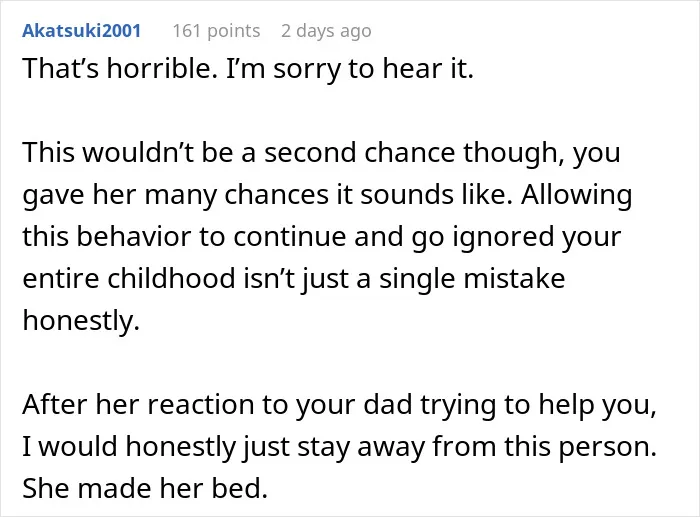
Task: Click the line gave her many chances
Action: click(x=327, y=195)
